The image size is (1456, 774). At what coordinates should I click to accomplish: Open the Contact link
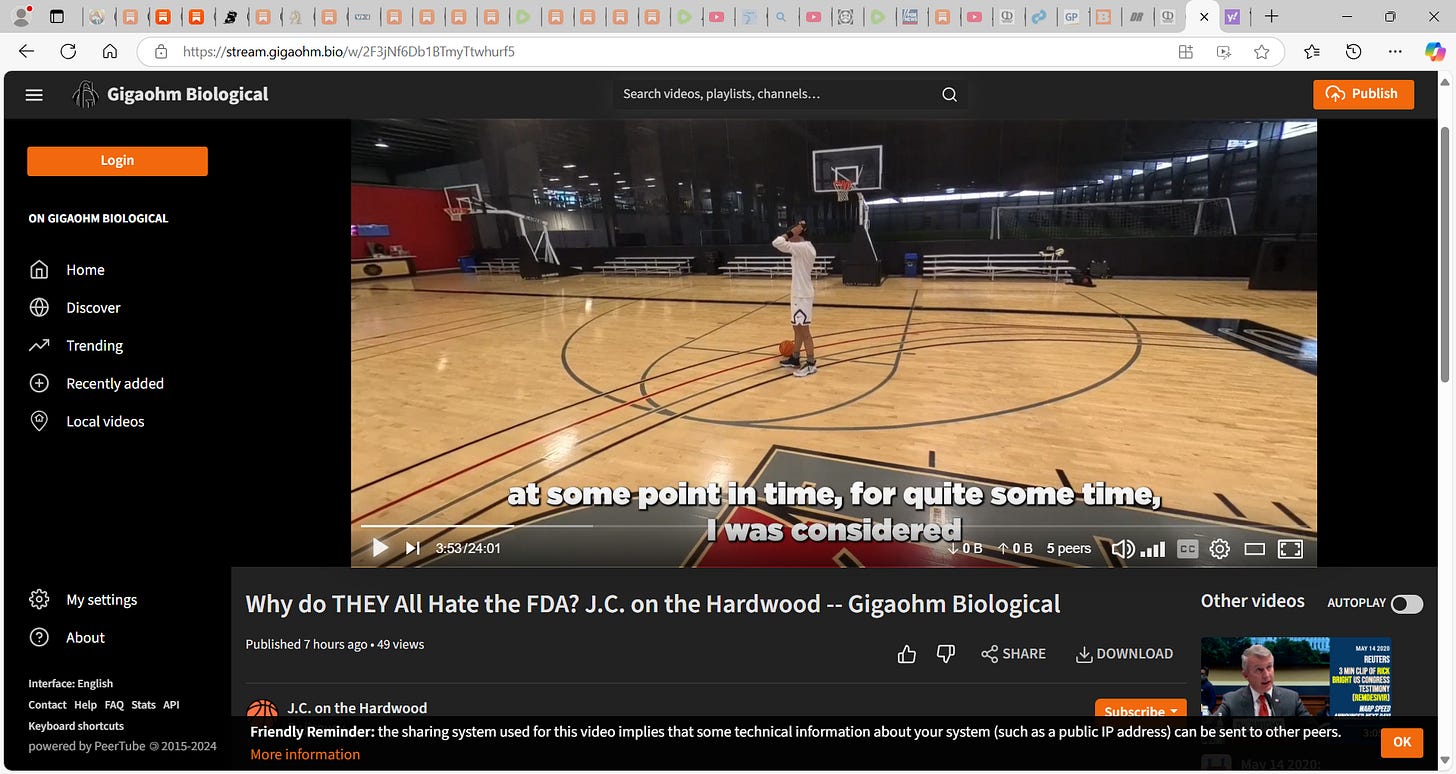click(x=47, y=705)
